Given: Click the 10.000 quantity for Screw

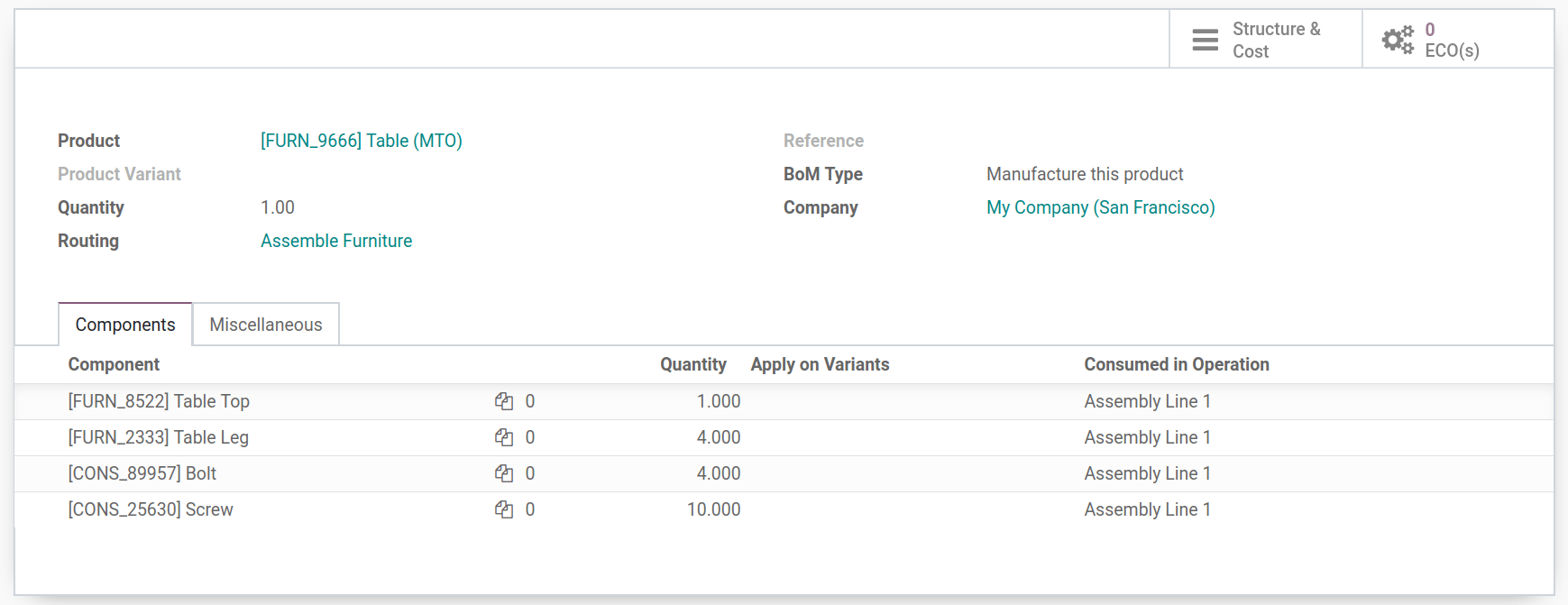Looking at the screenshot, I should (x=714, y=509).
